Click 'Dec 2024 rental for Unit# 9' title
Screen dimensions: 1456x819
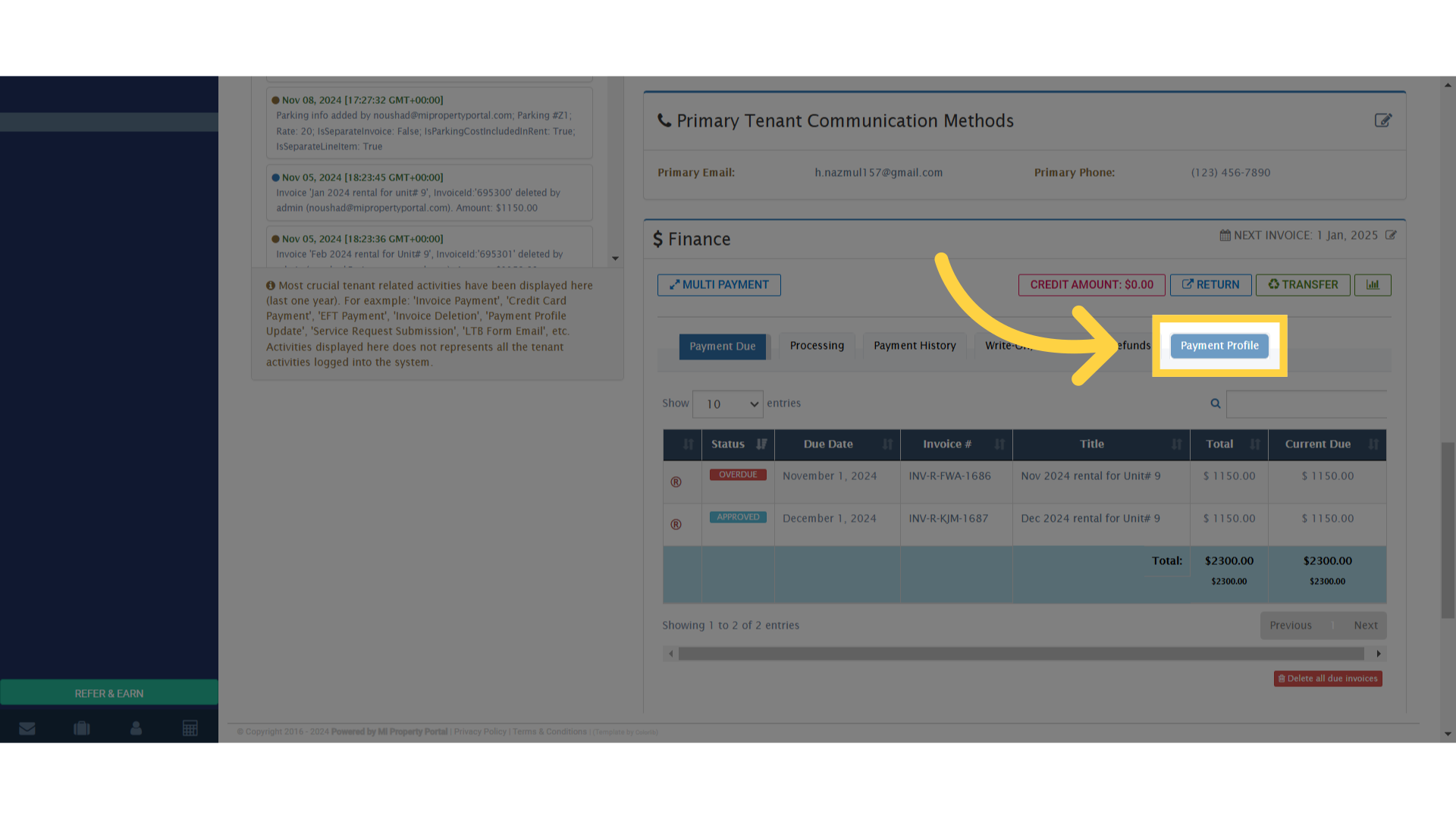[1090, 519]
